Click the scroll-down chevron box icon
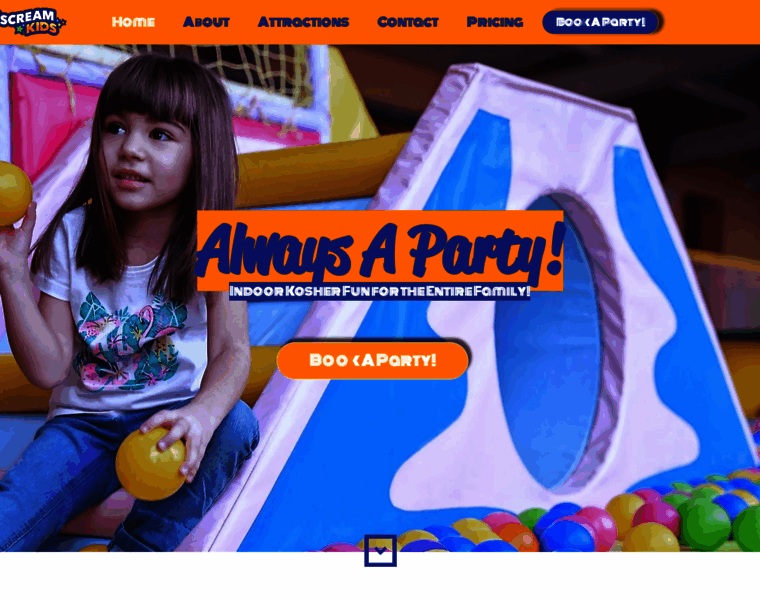The width and height of the screenshot is (760, 600). tap(380, 551)
